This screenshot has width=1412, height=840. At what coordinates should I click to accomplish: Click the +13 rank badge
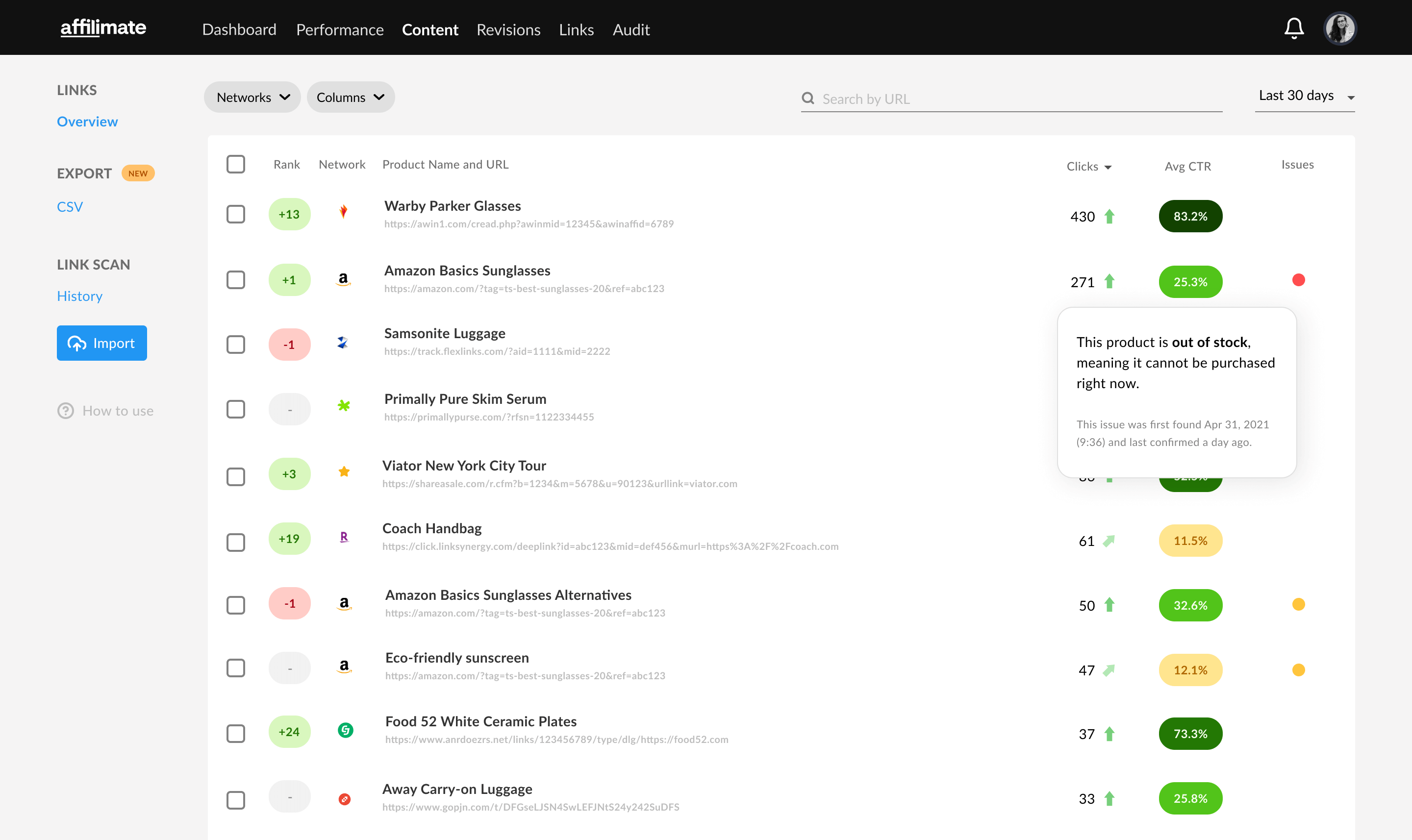tap(289, 215)
